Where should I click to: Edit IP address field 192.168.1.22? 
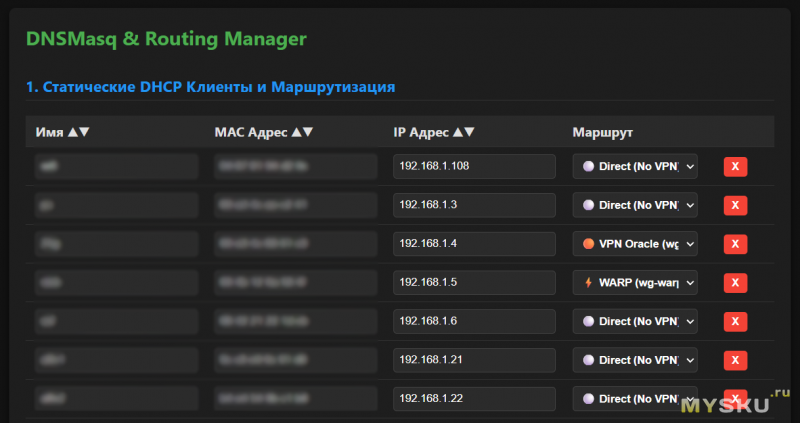[x=474, y=399]
